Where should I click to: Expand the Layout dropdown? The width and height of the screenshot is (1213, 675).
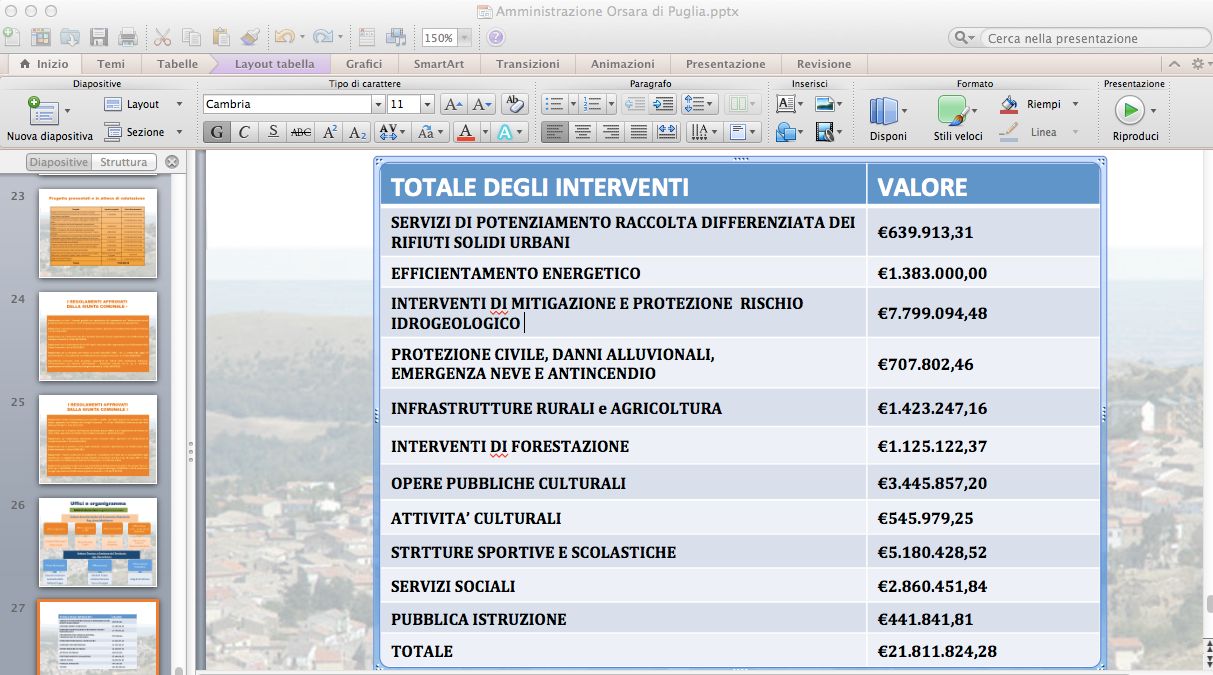pos(180,104)
